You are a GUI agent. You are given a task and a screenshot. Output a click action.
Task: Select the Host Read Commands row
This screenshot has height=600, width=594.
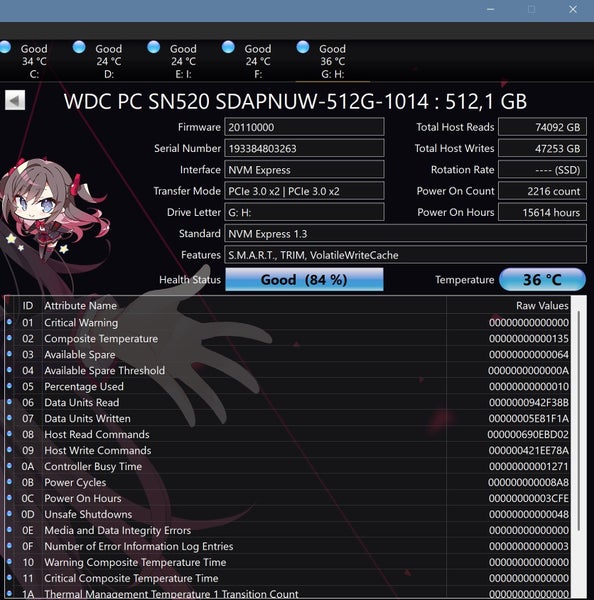click(x=288, y=434)
